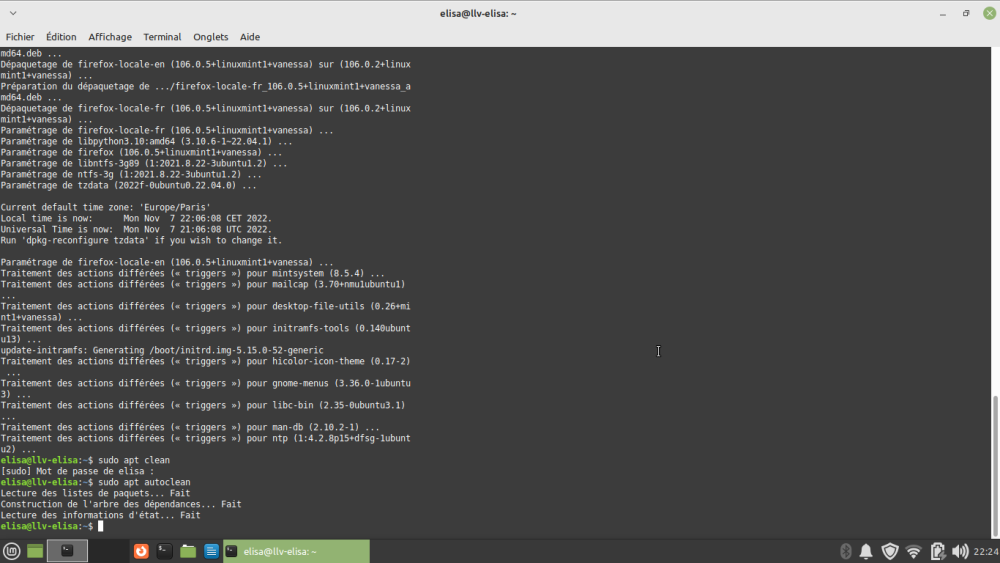Screen dimensions: 1000x563
Task: Open the Wi-Fi network tray menu
Action: 914,551
